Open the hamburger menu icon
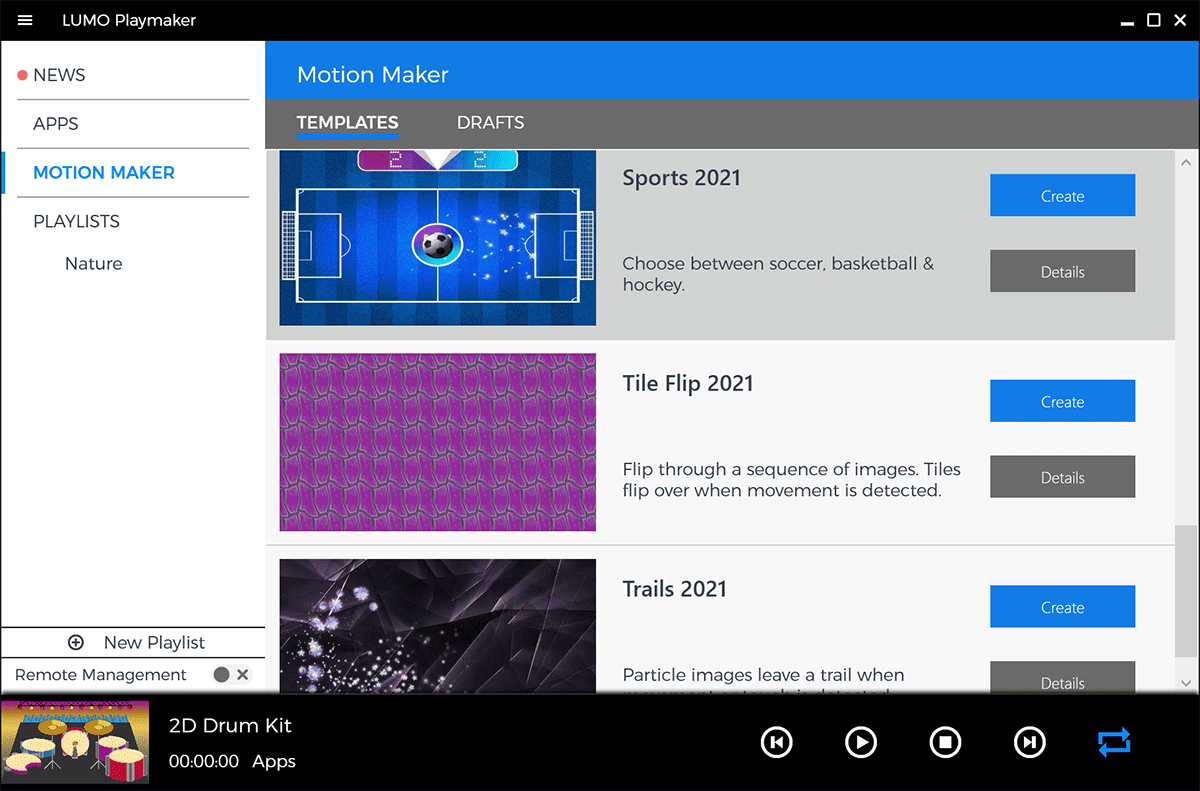The image size is (1200, 791). pos(25,20)
